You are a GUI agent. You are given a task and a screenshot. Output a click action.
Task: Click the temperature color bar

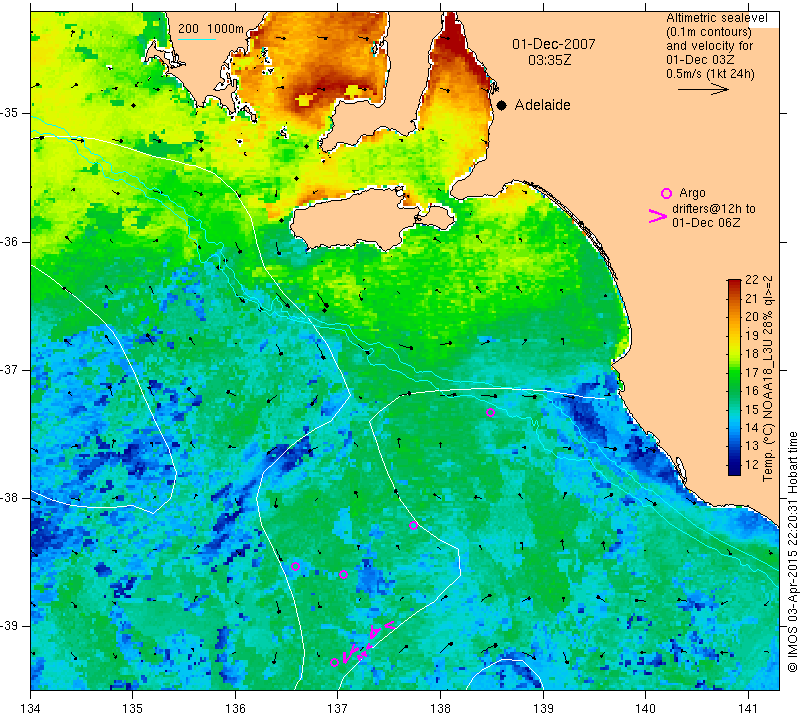point(734,377)
